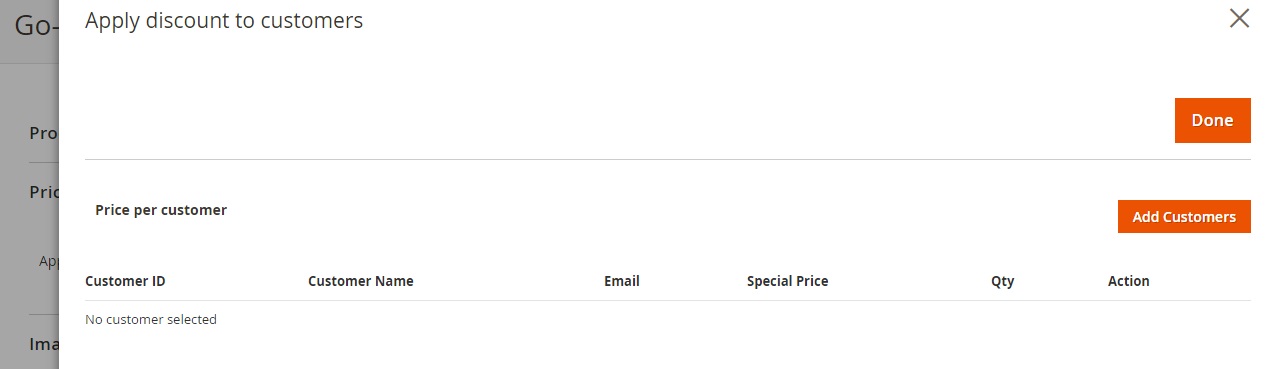Select the Qty column header
This screenshot has height=369, width=1269.
(1002, 281)
